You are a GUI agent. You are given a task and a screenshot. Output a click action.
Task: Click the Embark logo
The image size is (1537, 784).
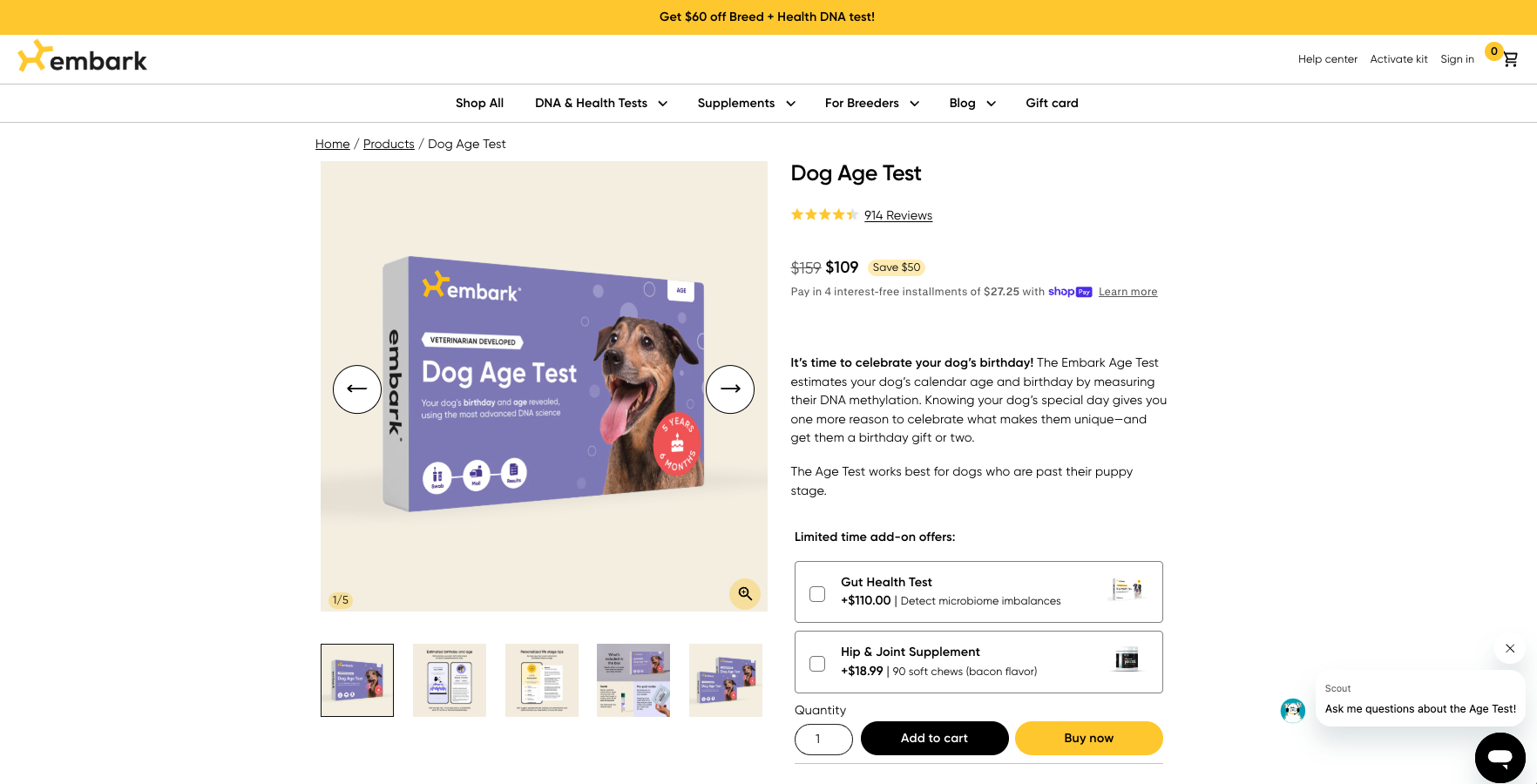pyautogui.click(x=83, y=57)
